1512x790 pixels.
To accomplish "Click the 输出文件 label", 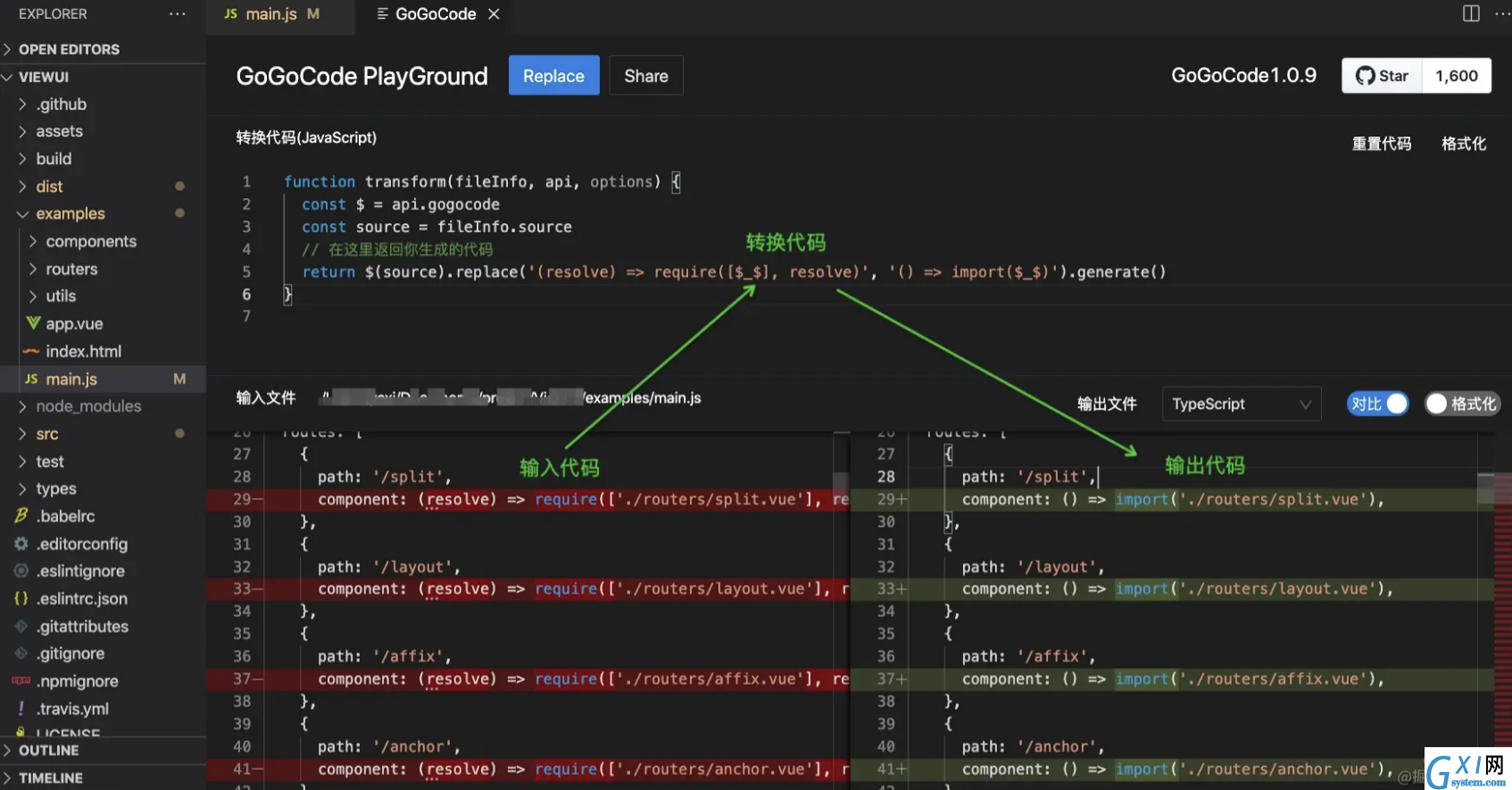I will [x=1107, y=404].
